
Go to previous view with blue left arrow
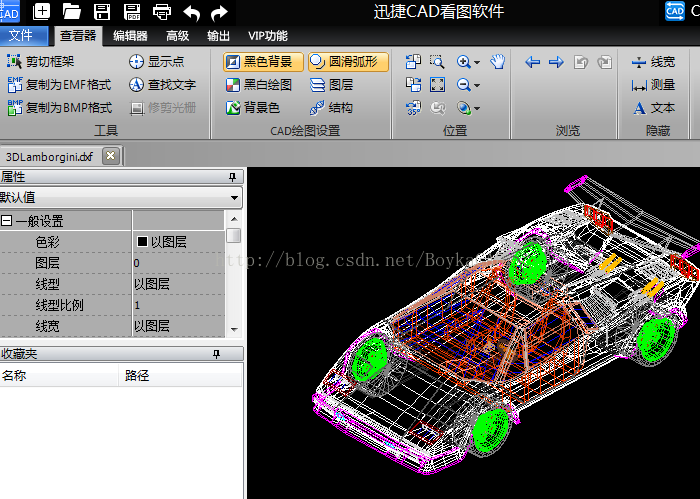click(532, 62)
